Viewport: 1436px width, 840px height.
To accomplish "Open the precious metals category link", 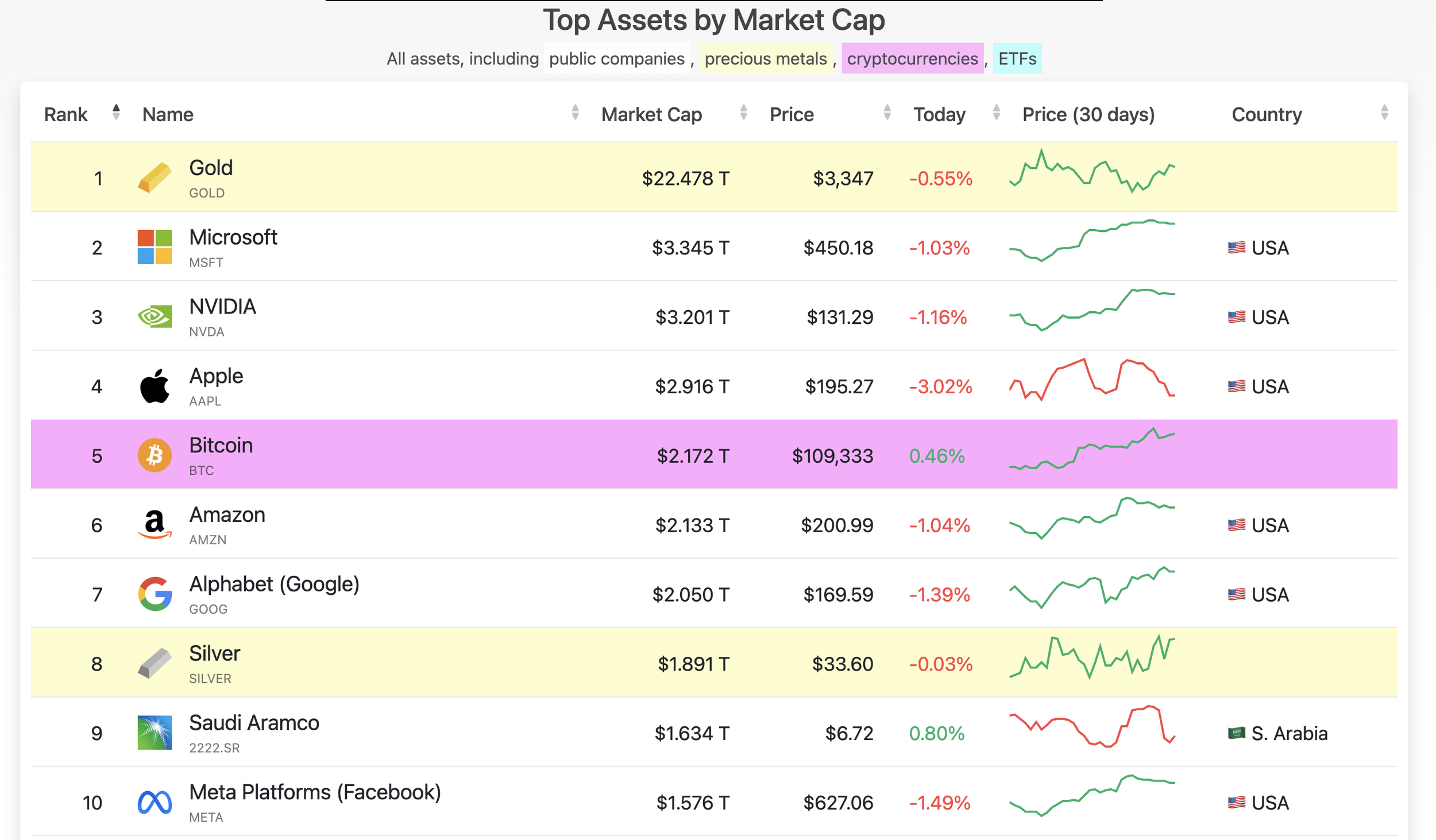I will (x=766, y=59).
